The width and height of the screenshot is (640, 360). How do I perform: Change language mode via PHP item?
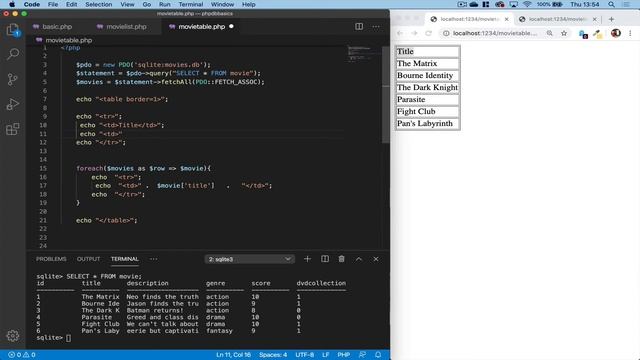[x=344, y=355]
